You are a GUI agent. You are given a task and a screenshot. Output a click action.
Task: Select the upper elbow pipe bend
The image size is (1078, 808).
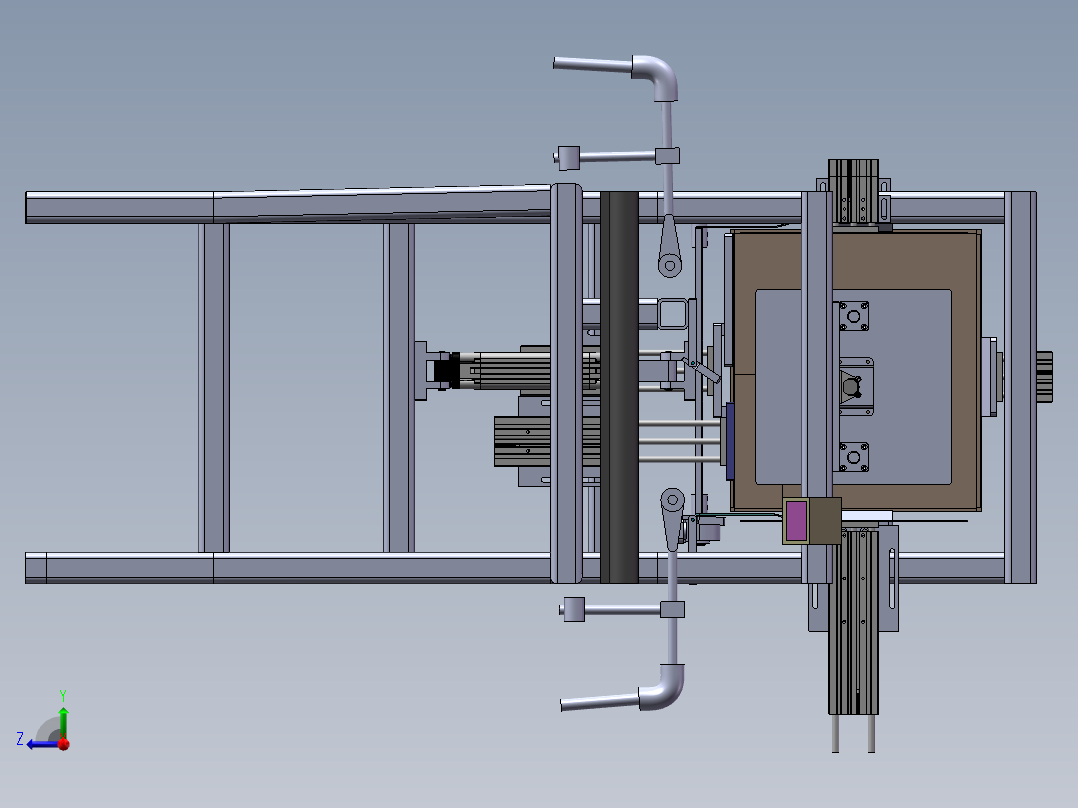click(656, 76)
